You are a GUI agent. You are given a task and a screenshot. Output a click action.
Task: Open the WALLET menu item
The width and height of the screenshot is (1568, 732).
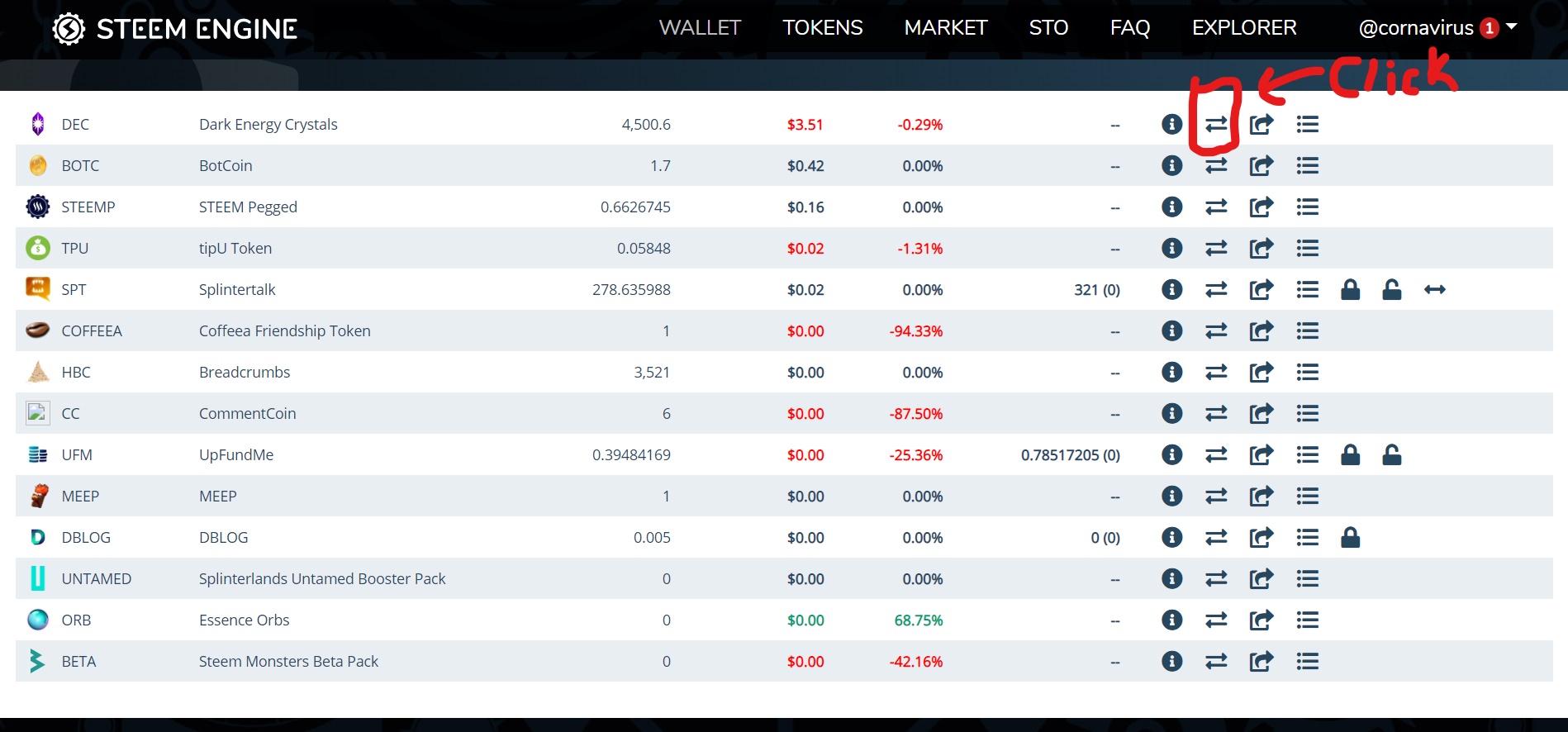[700, 28]
